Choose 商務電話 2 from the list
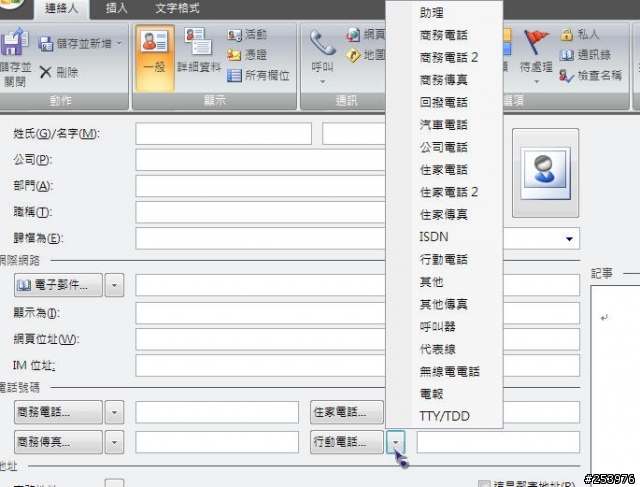This screenshot has height=487, width=640. pos(444,58)
